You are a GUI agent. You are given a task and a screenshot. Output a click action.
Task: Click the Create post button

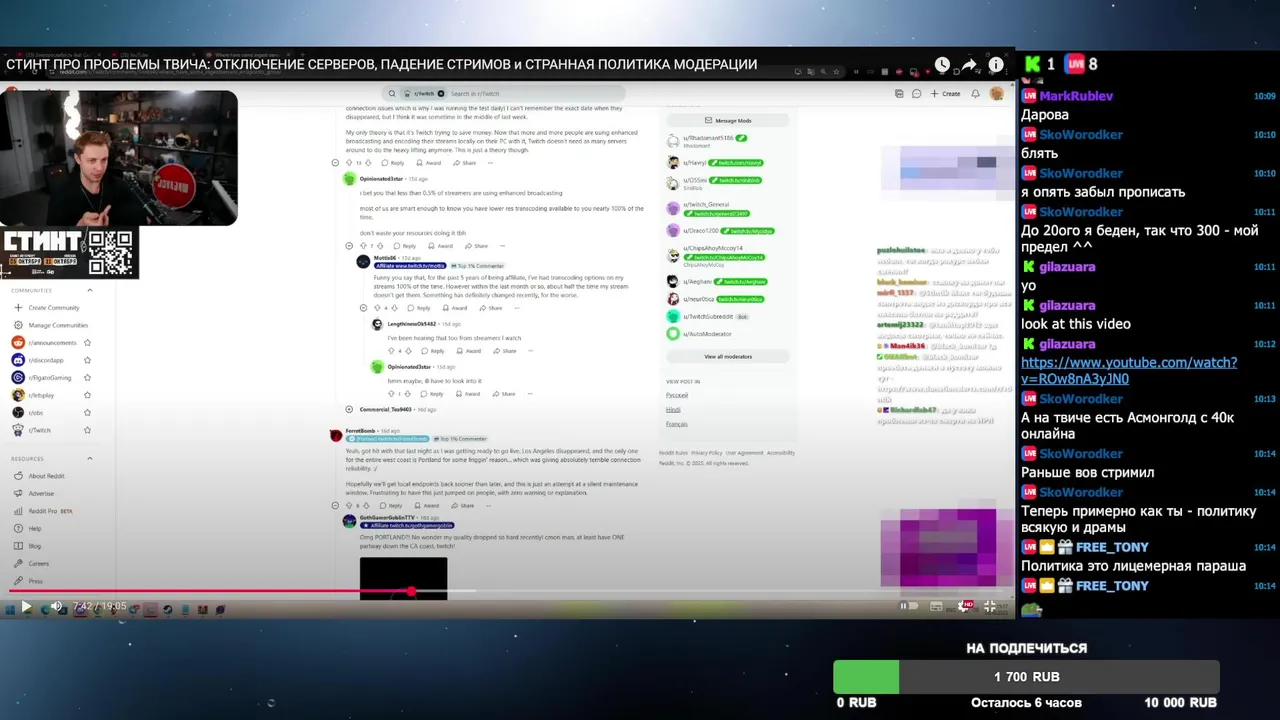click(945, 93)
